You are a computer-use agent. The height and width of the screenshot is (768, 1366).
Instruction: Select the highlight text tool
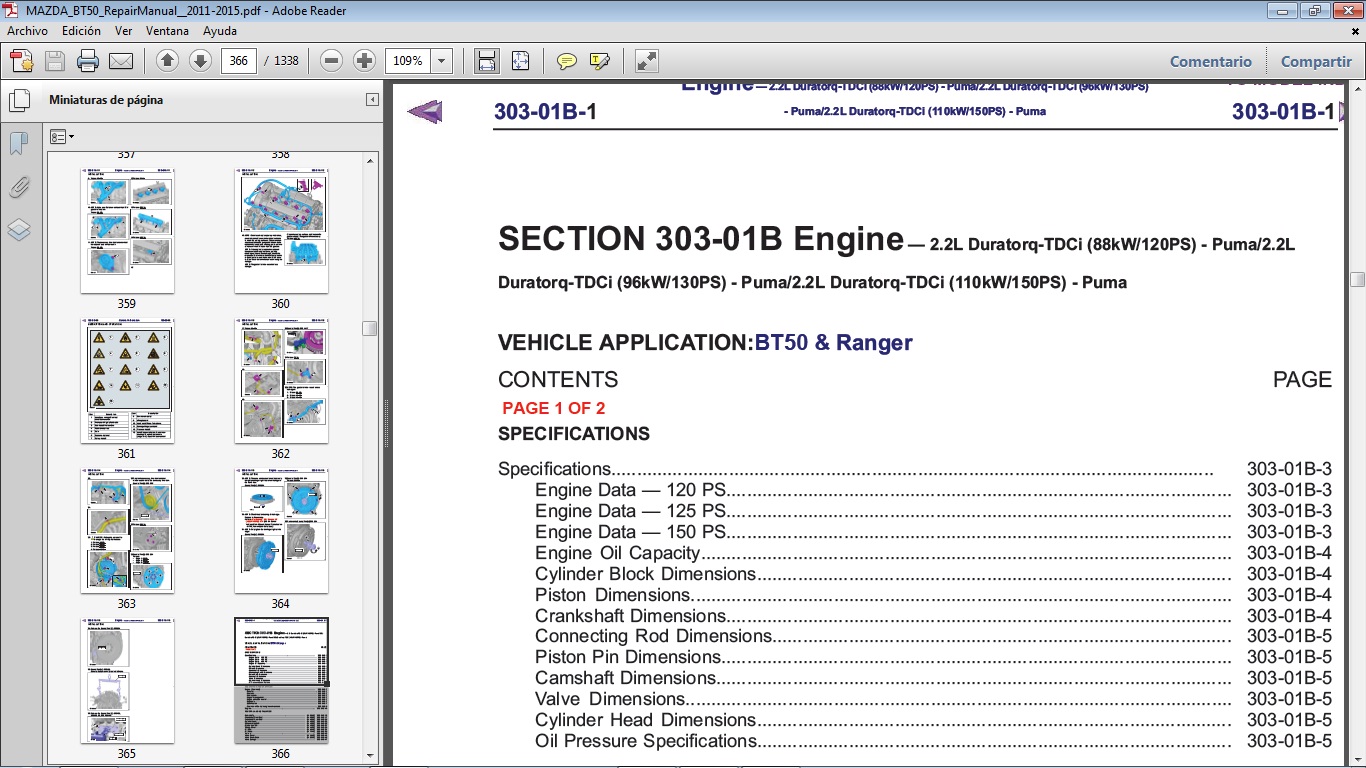click(600, 61)
